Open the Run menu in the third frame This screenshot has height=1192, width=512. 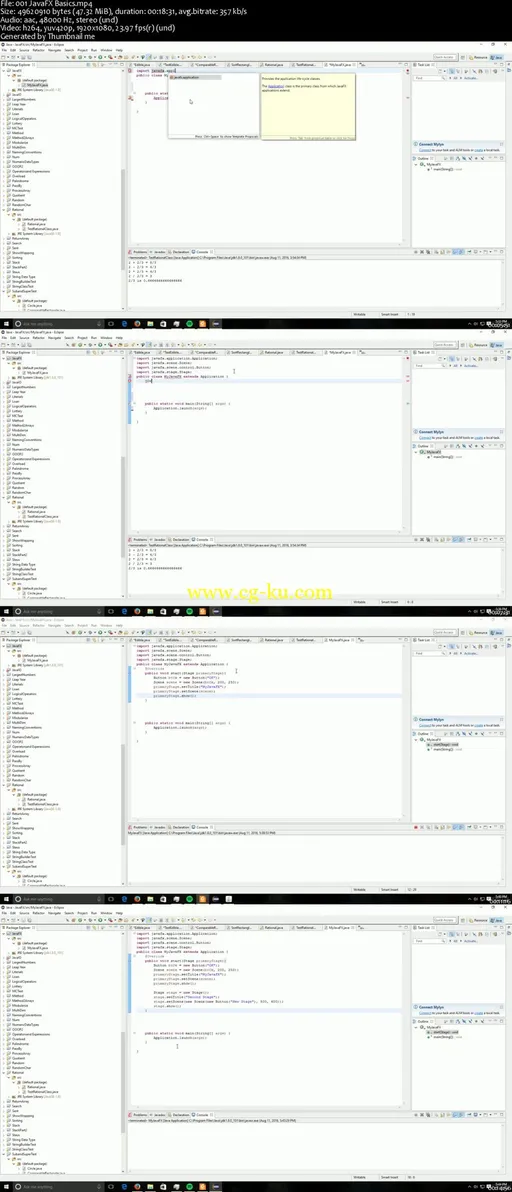pos(93,625)
